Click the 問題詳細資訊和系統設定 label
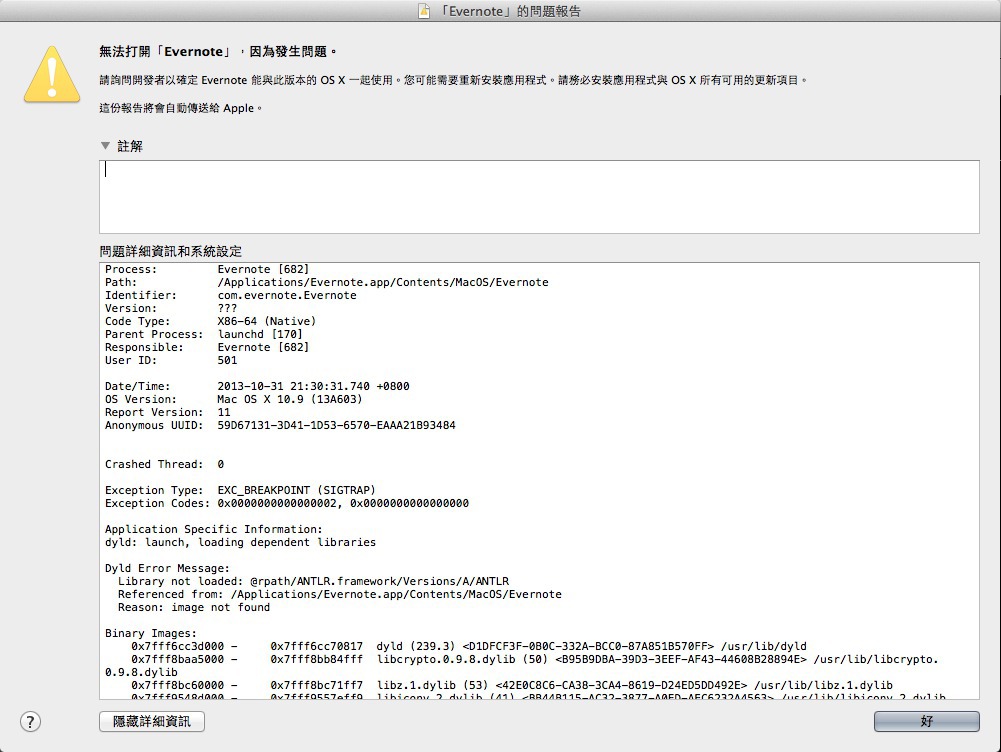Viewport: 1001px width, 752px height. (170, 251)
